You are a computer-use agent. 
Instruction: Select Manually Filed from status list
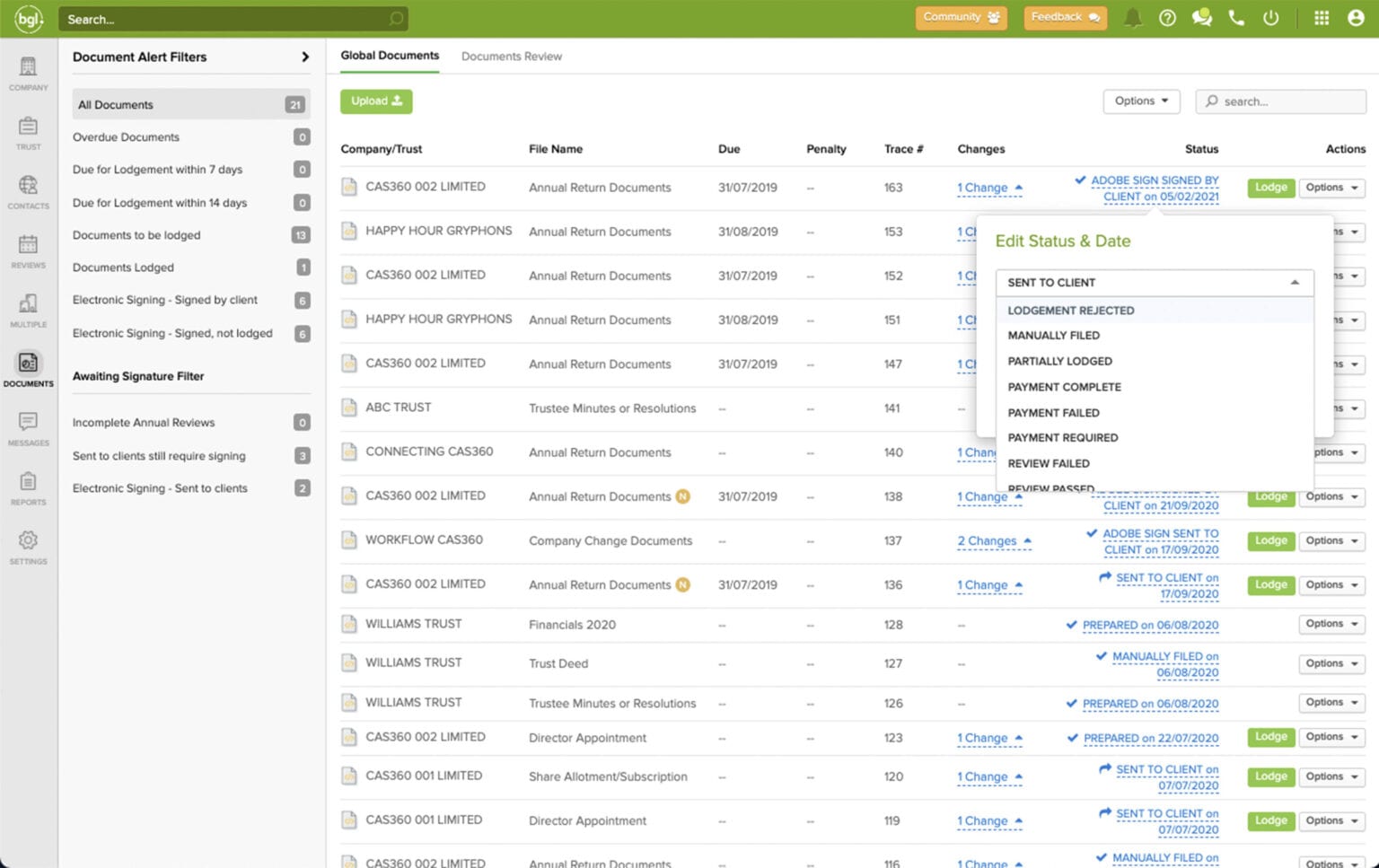click(1053, 336)
